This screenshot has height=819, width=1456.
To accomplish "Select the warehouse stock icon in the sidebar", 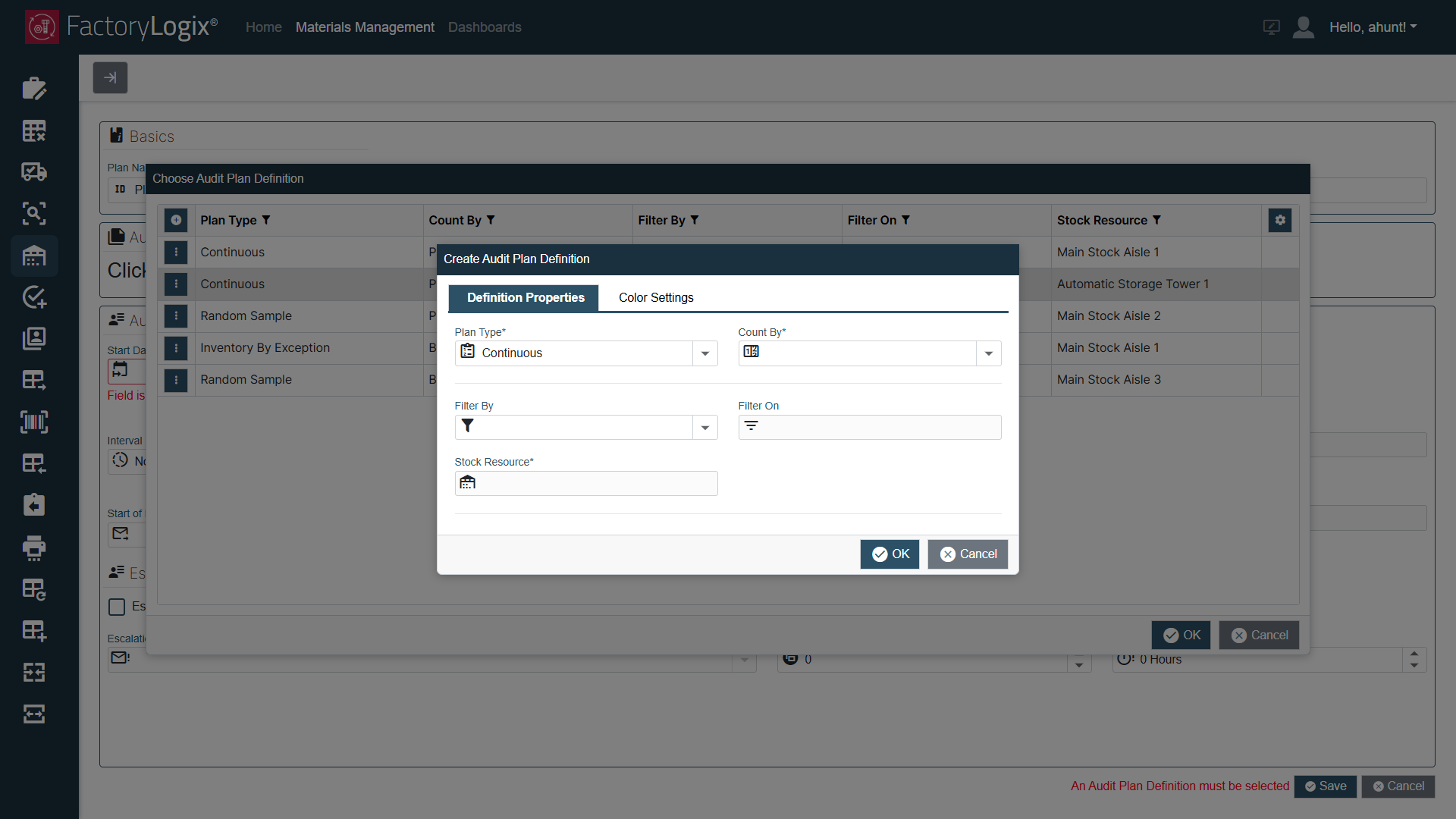I will pyautogui.click(x=34, y=256).
